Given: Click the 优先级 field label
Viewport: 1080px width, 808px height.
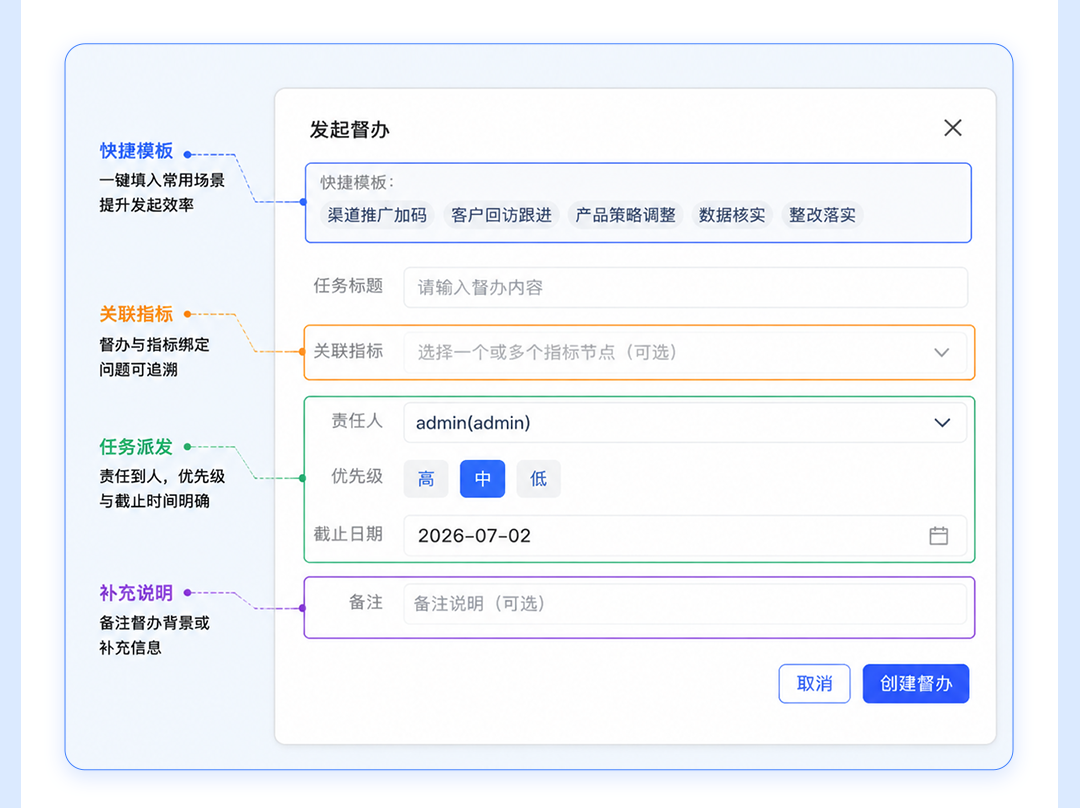Looking at the screenshot, I should (357, 476).
